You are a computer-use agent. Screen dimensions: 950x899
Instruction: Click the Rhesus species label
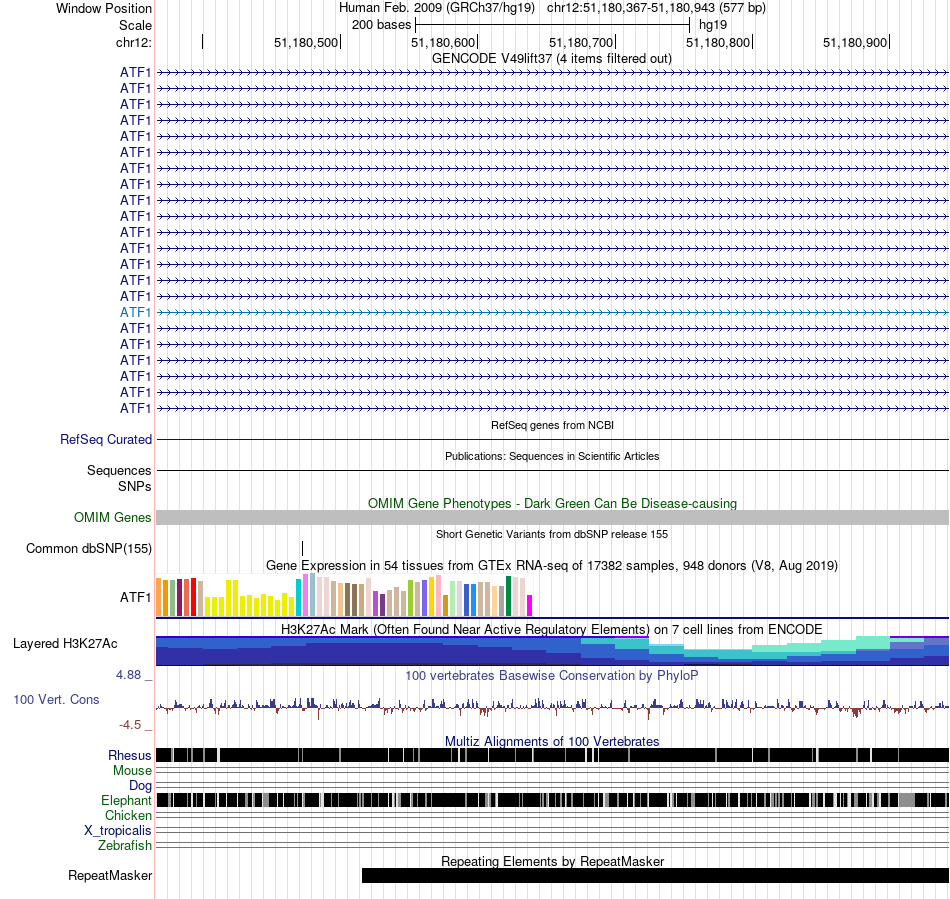click(130, 755)
